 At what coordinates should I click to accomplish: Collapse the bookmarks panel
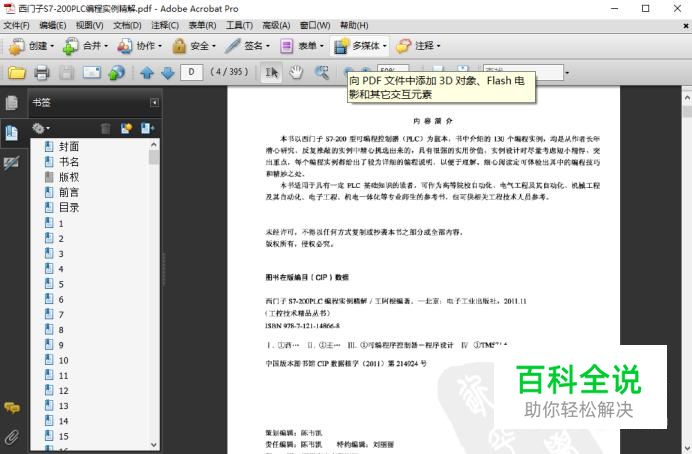154,103
